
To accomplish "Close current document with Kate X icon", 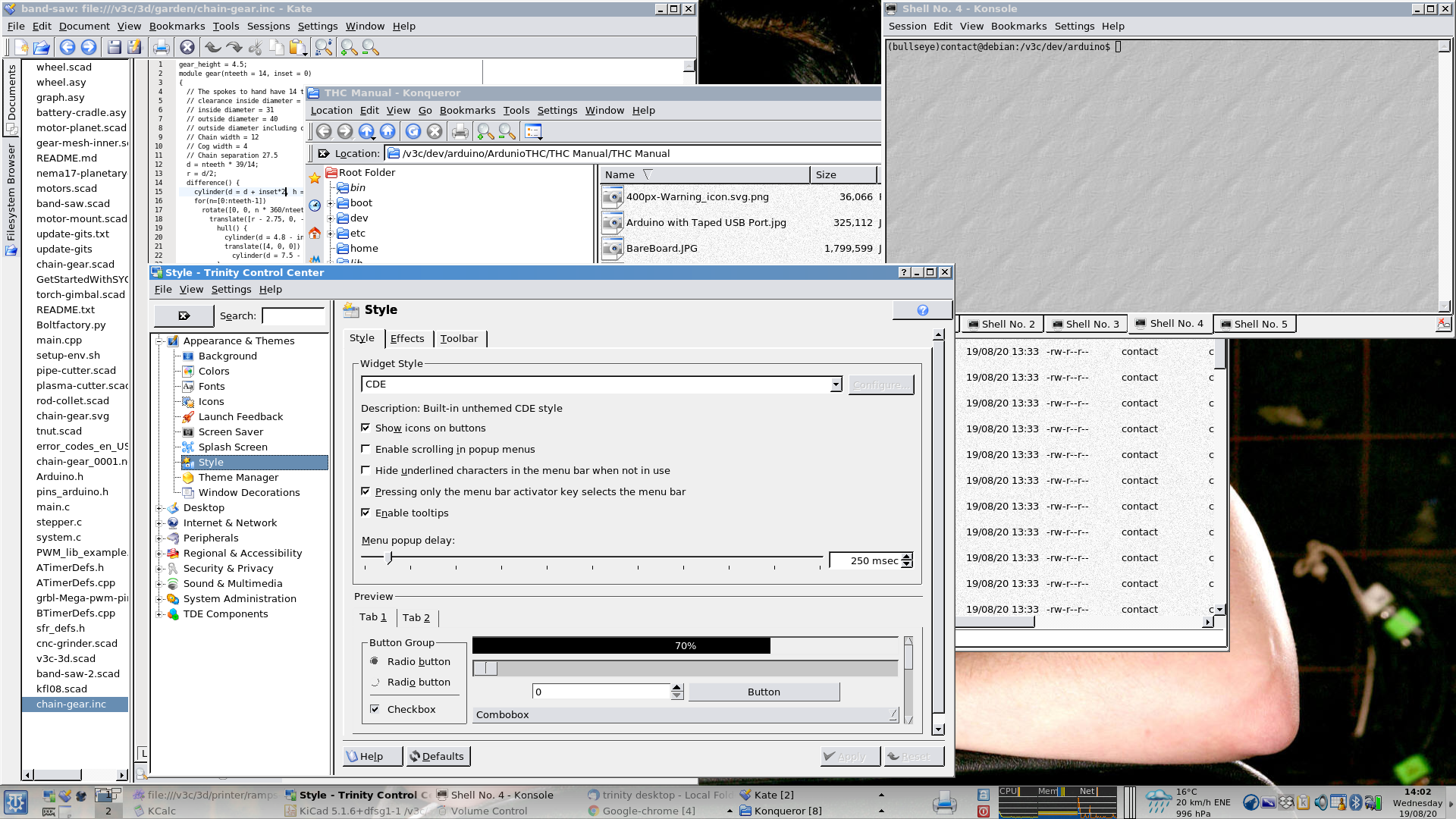I will click(187, 47).
